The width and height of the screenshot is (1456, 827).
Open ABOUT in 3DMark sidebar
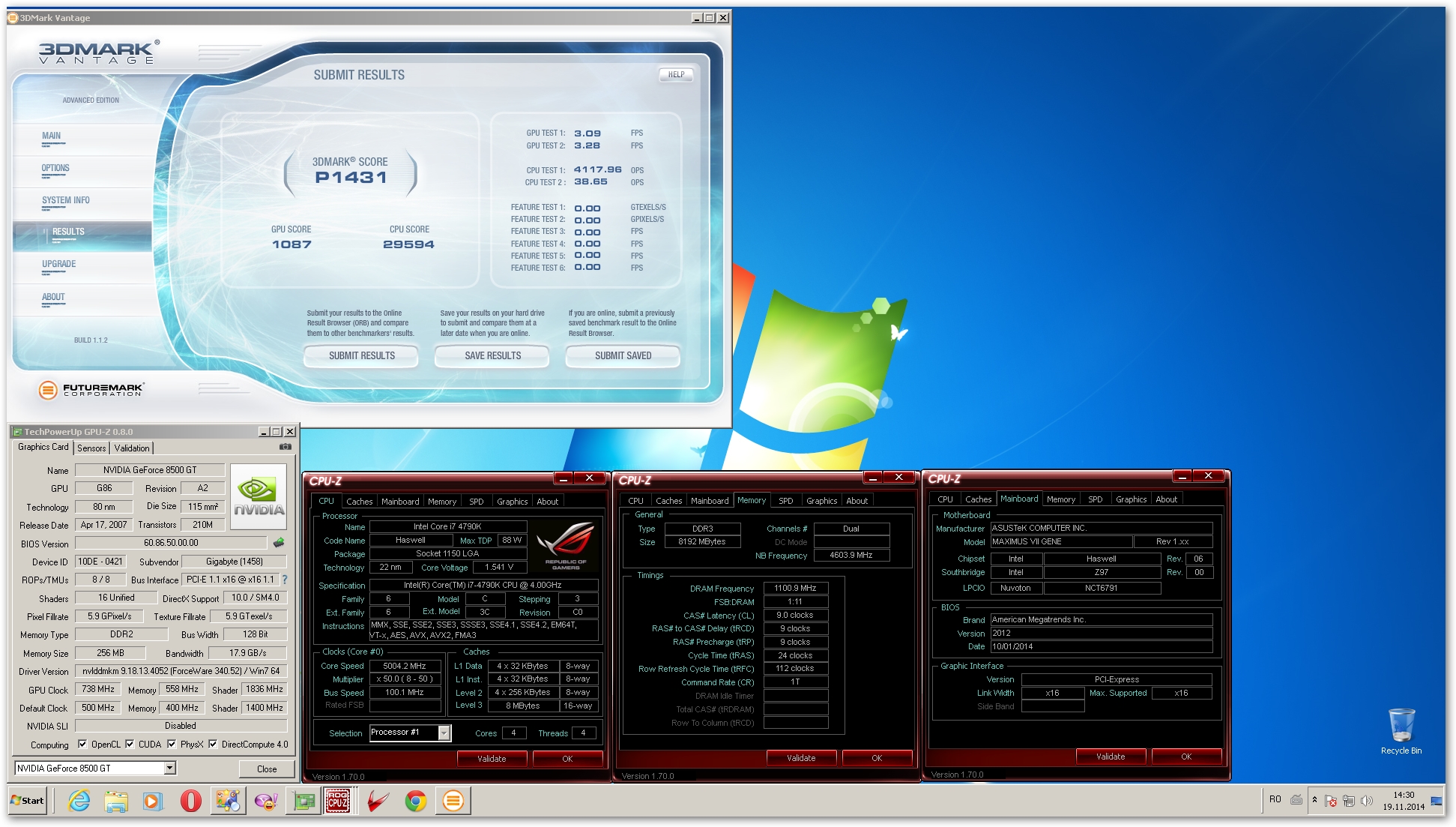coord(53,298)
